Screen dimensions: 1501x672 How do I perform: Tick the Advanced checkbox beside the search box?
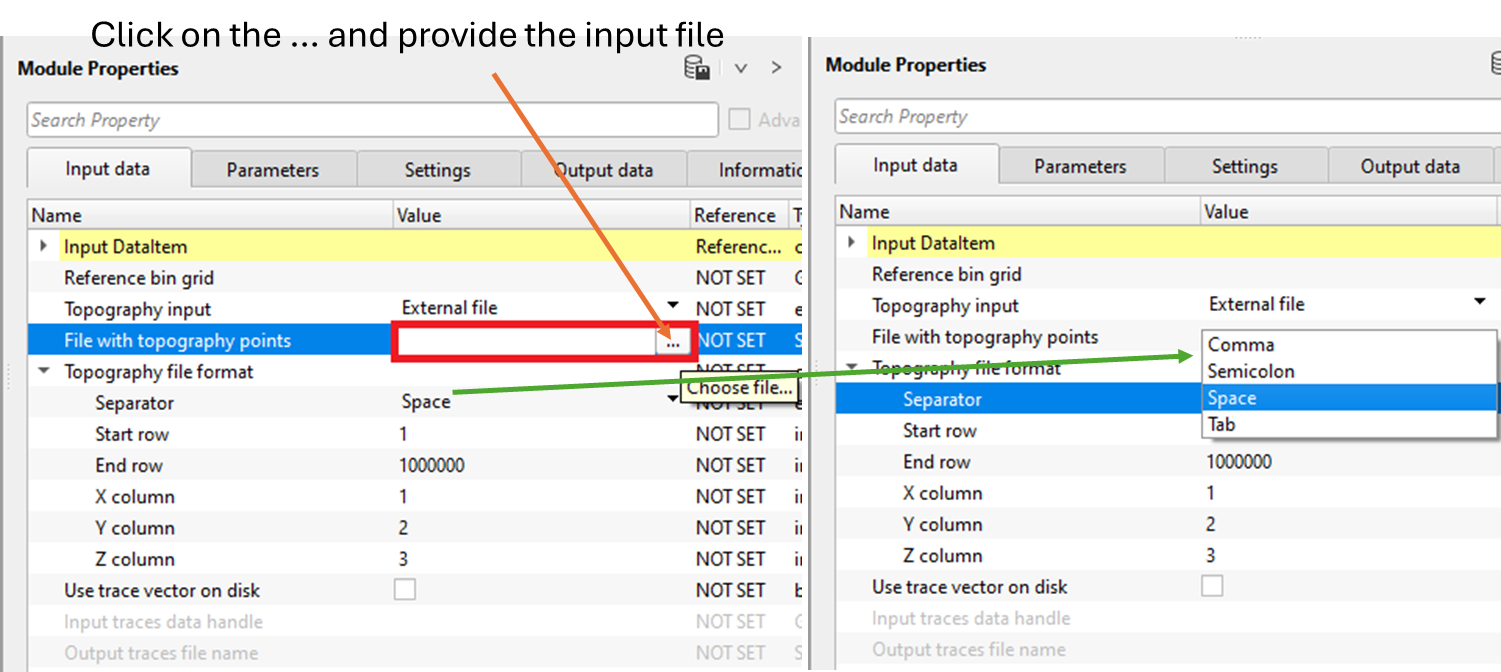pyautogui.click(x=739, y=120)
